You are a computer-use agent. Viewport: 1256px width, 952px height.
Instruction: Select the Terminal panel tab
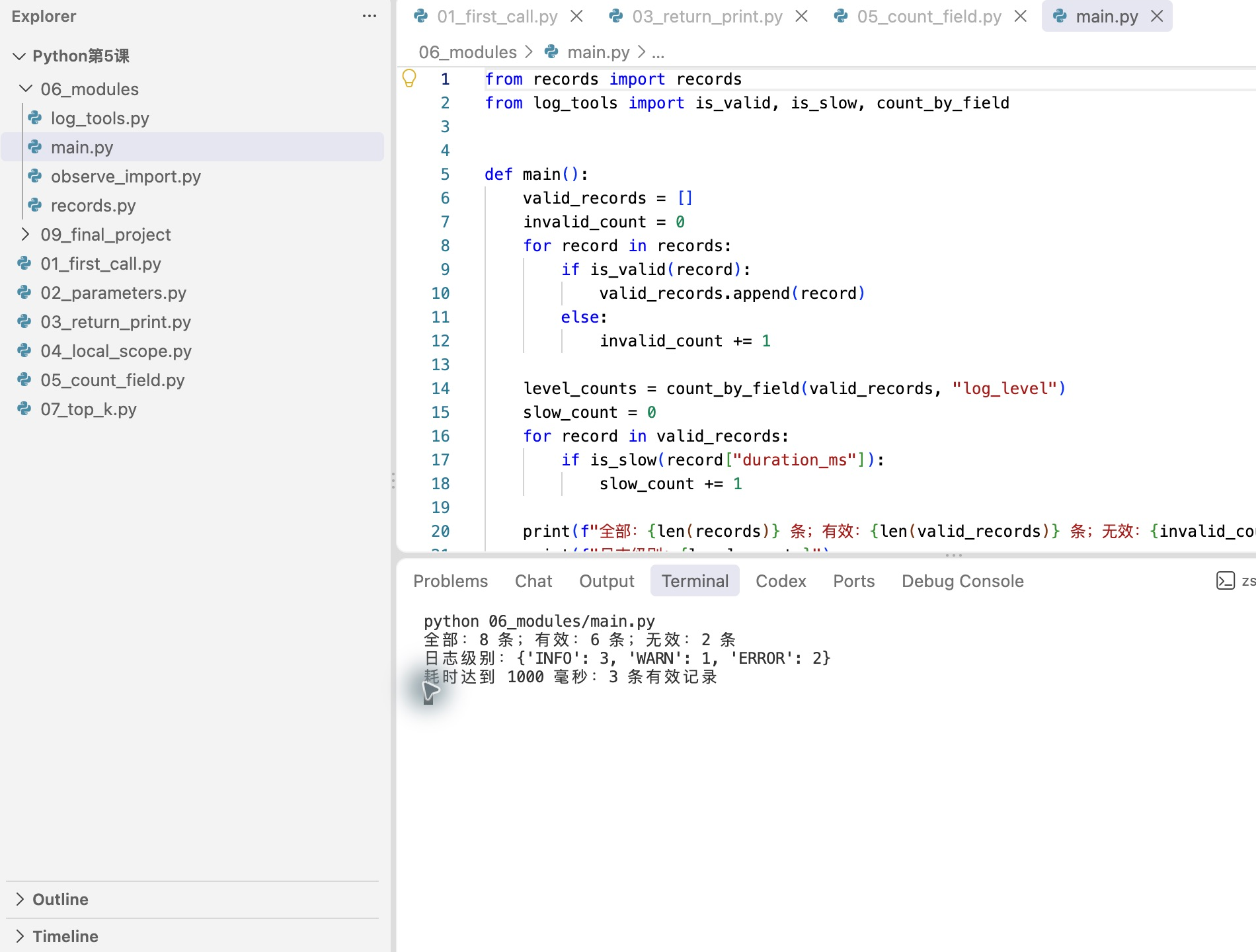[695, 581]
